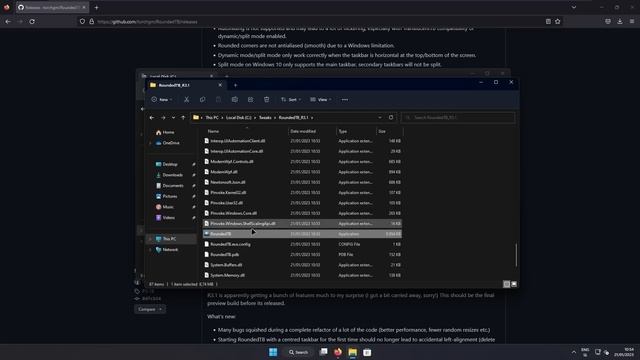Click the Explorer file list vertical scrollbar
Image resolution: width=640 pixels, height=360 pixels.
[x=516, y=255]
